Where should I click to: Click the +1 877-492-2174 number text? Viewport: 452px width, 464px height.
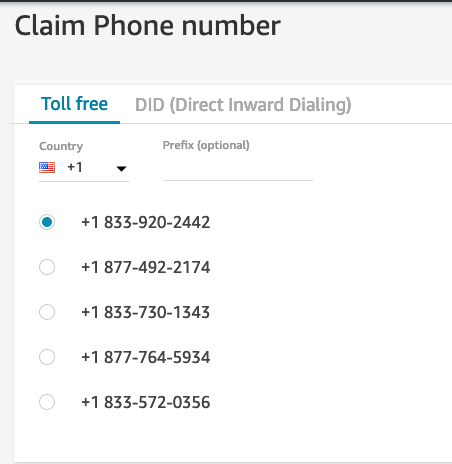[x=146, y=267]
